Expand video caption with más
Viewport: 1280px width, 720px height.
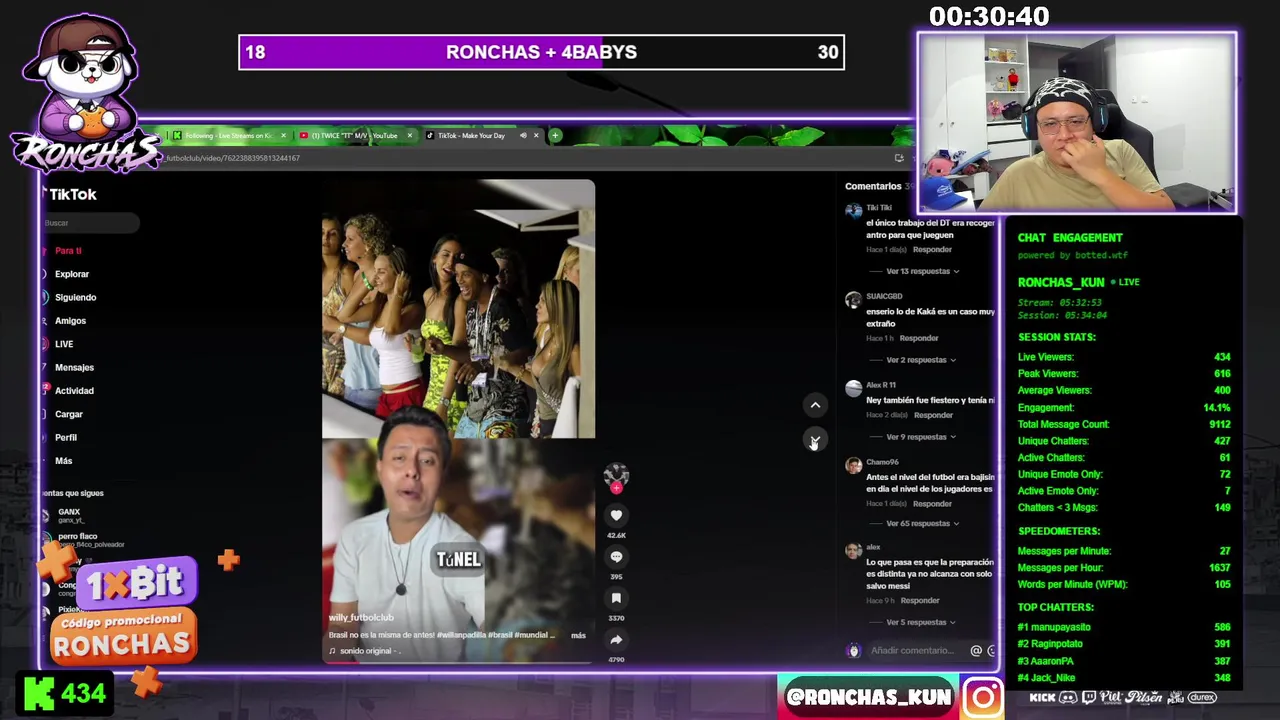point(578,636)
